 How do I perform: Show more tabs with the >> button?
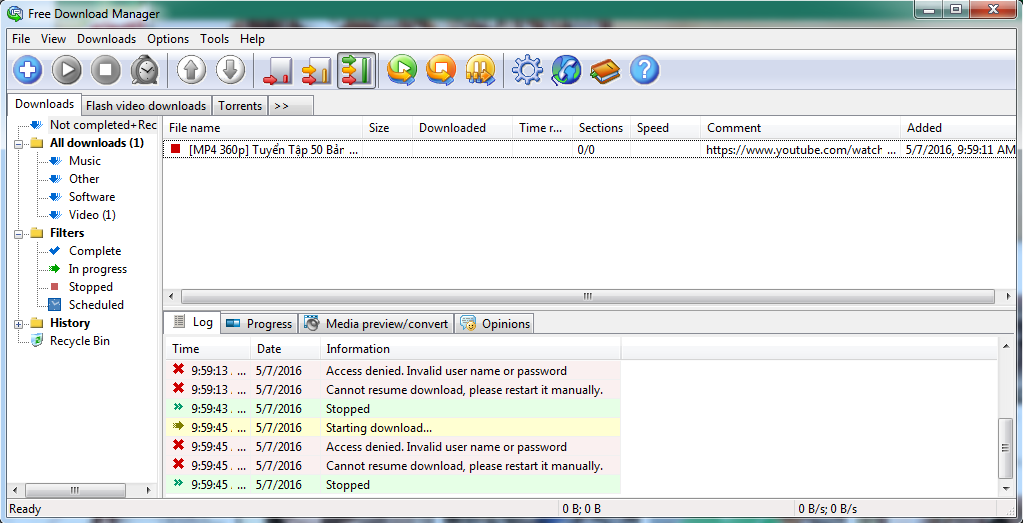coord(281,106)
